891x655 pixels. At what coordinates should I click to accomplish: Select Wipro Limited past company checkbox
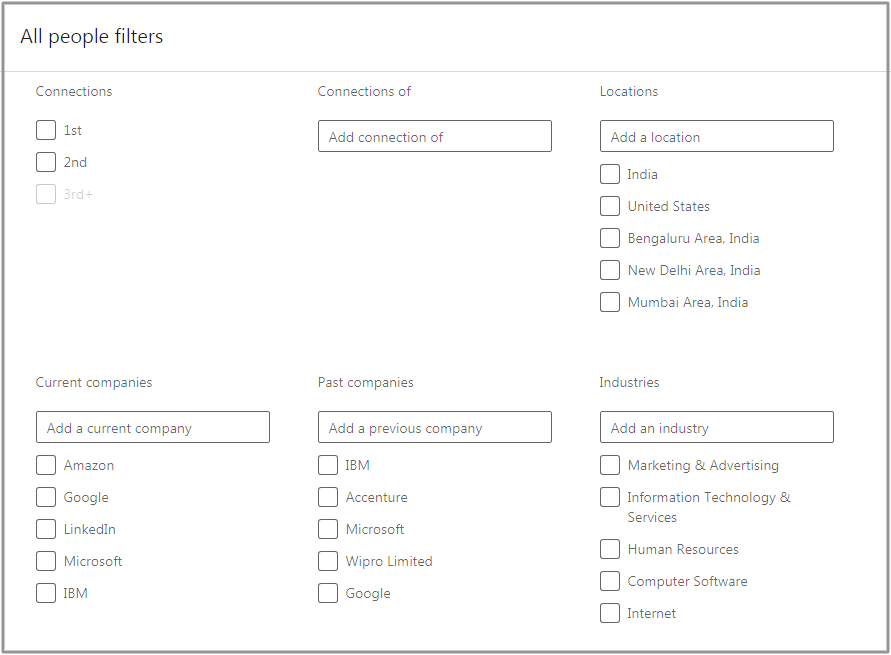[x=328, y=561]
